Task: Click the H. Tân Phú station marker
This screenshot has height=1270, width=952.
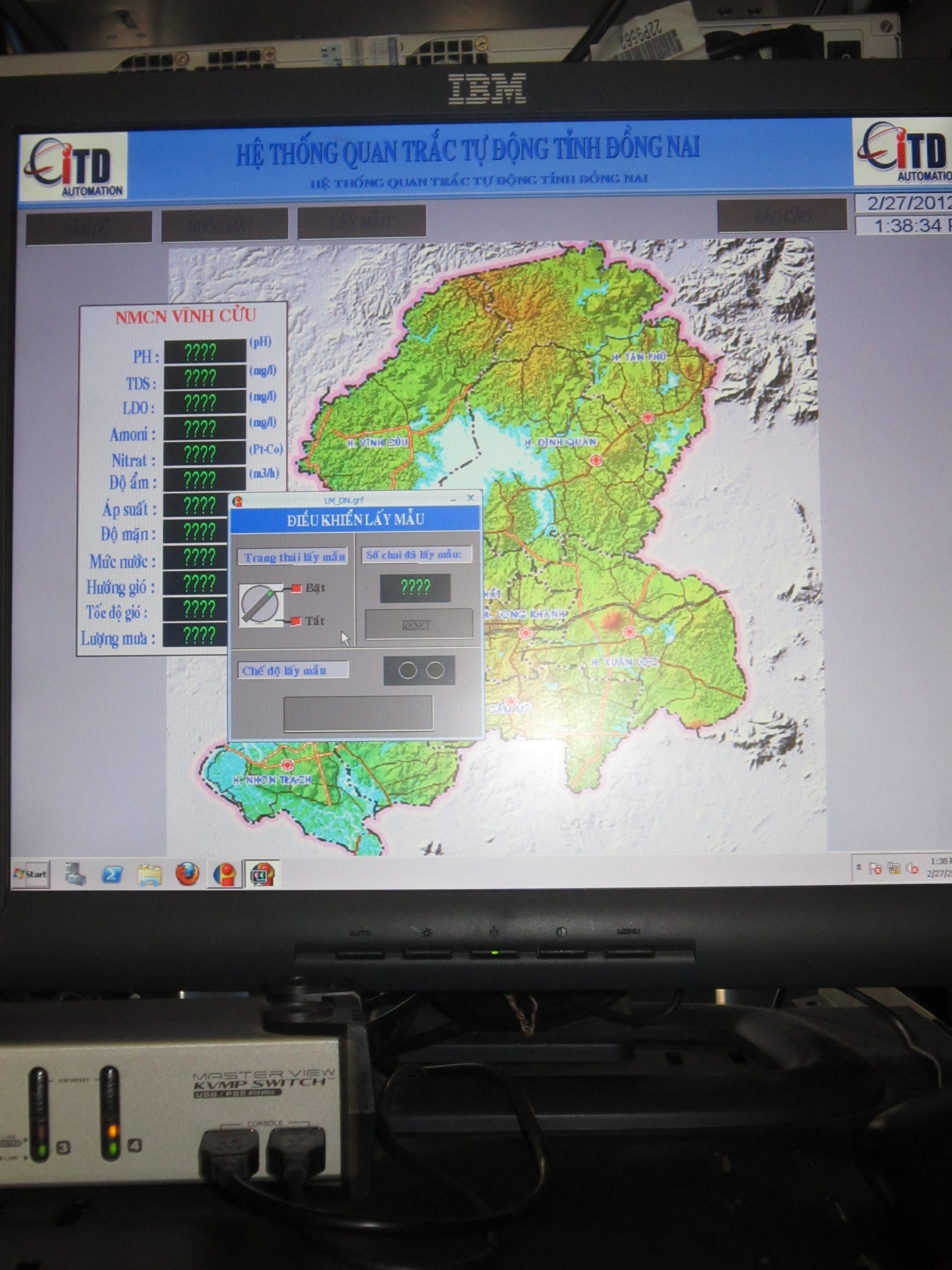Action: 648,417
